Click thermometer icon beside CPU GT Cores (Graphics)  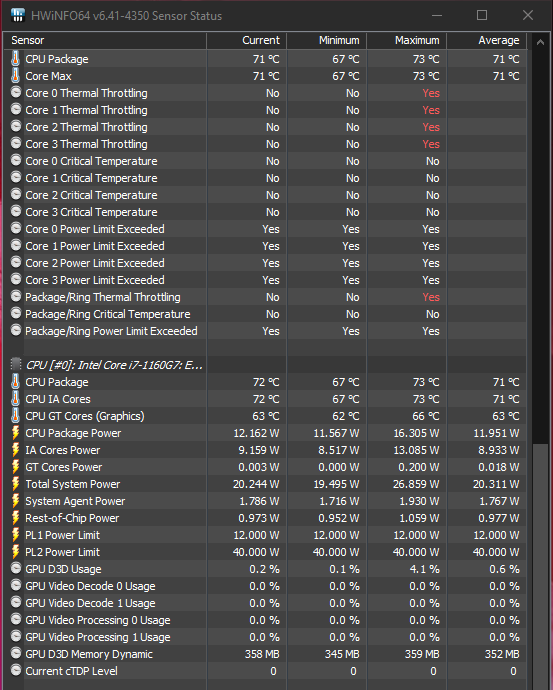[x=15, y=415]
